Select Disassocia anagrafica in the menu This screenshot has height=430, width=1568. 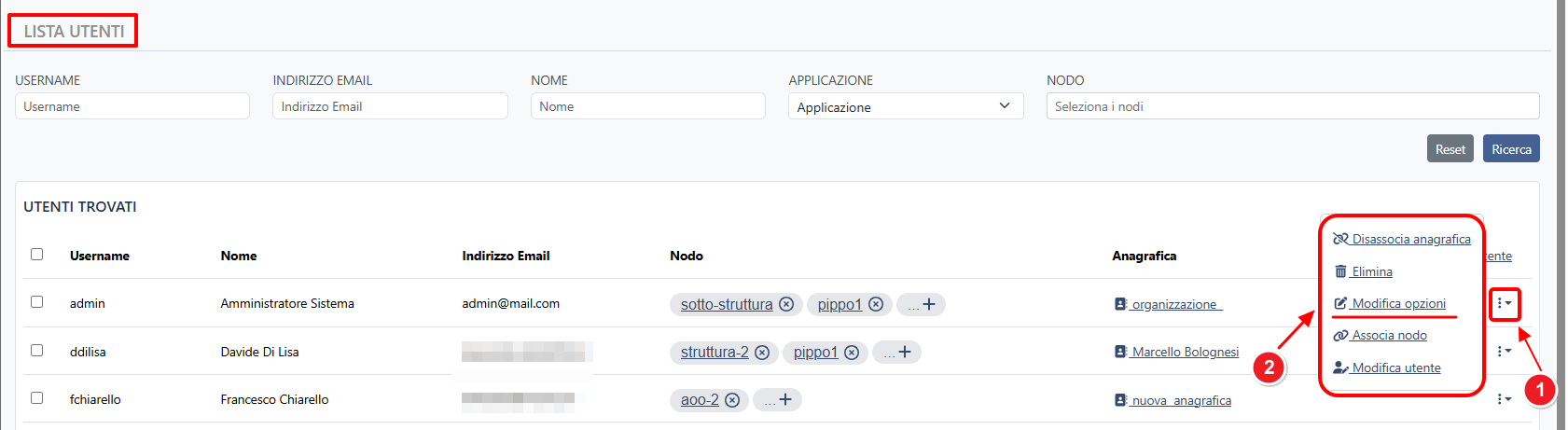point(1410,240)
